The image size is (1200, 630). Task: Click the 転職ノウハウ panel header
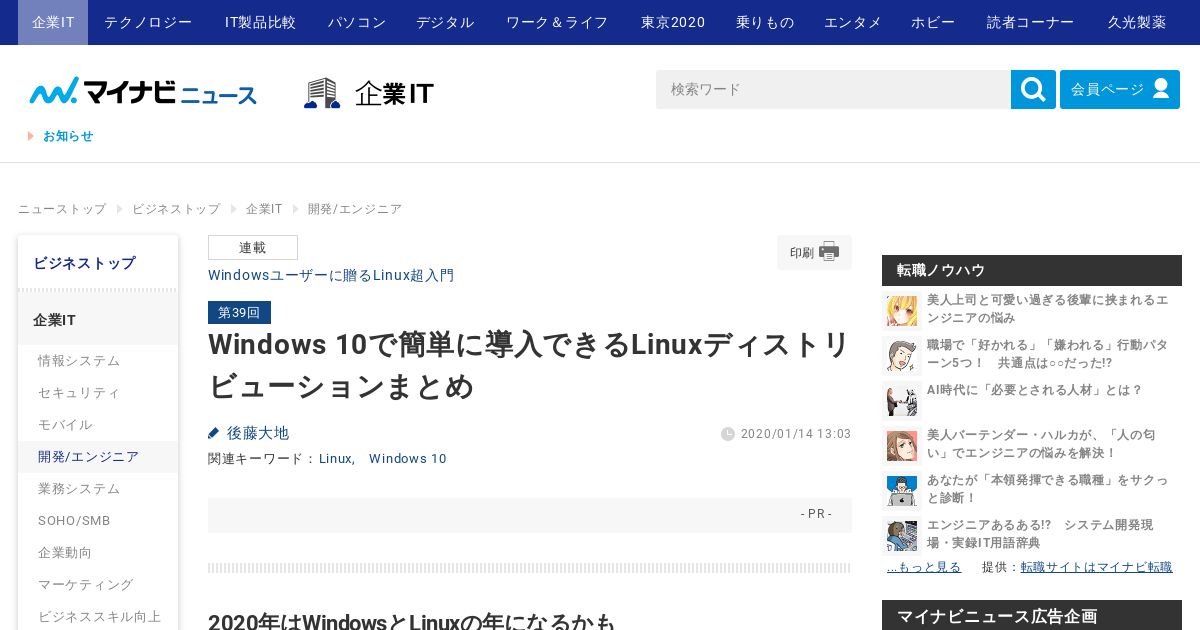point(1032,270)
